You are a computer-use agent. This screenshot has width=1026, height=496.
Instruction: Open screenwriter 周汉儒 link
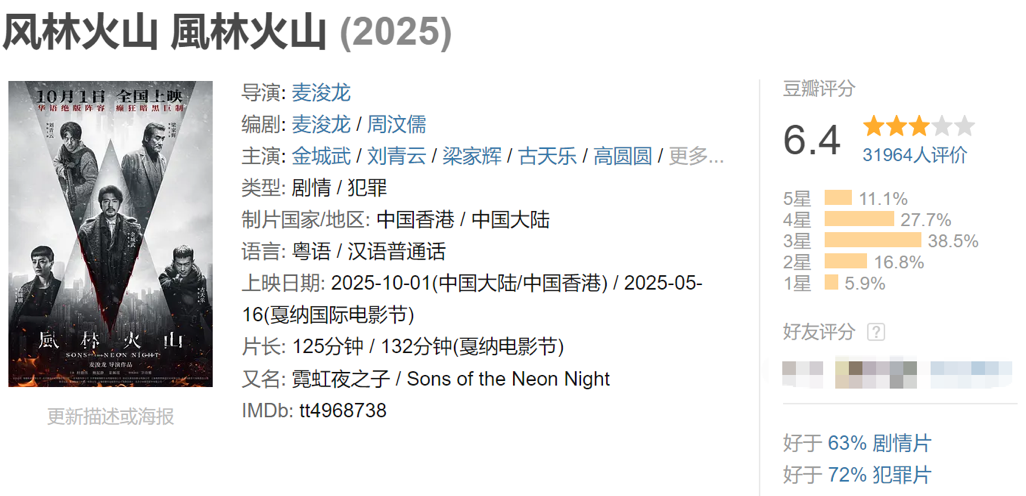397,124
